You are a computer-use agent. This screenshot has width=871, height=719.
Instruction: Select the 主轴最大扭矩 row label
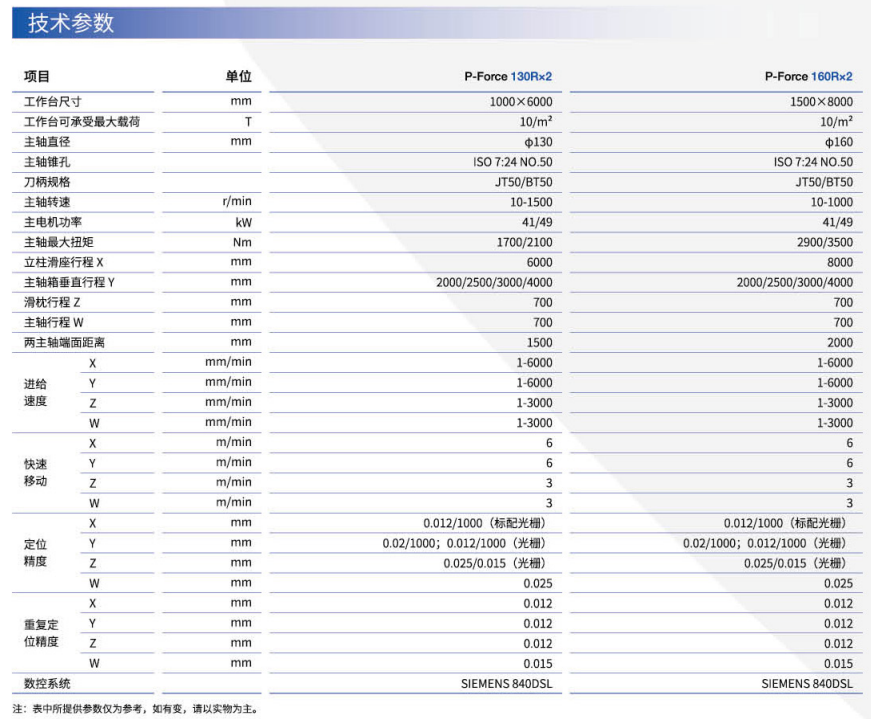(58, 242)
